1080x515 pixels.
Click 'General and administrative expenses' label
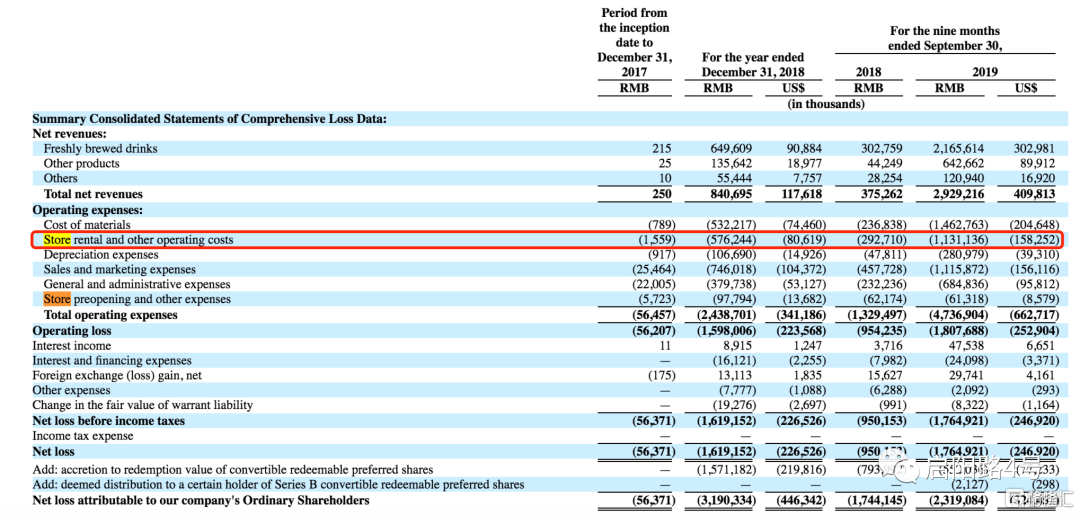[137, 284]
